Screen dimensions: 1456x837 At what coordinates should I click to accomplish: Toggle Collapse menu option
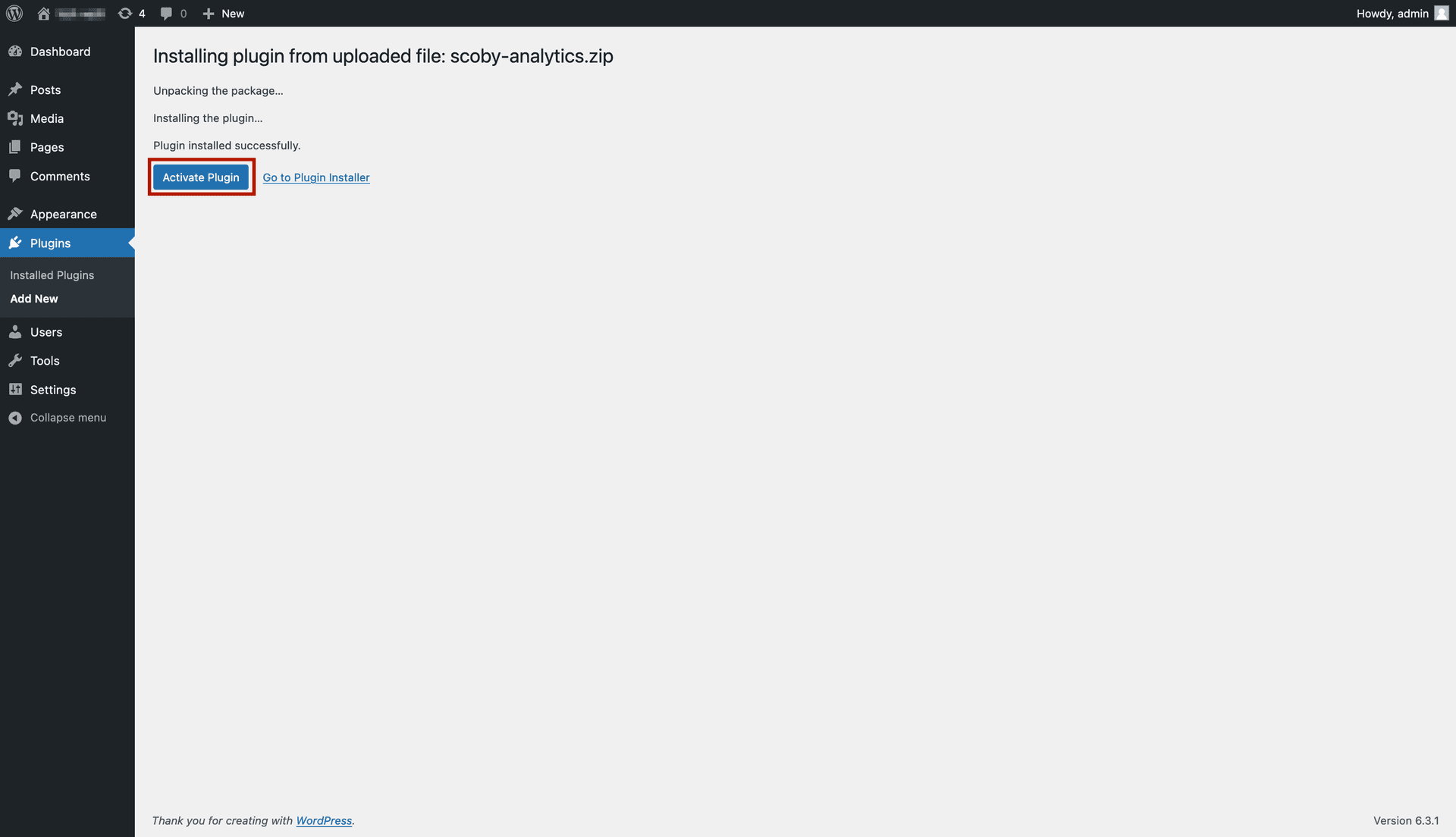click(x=68, y=418)
